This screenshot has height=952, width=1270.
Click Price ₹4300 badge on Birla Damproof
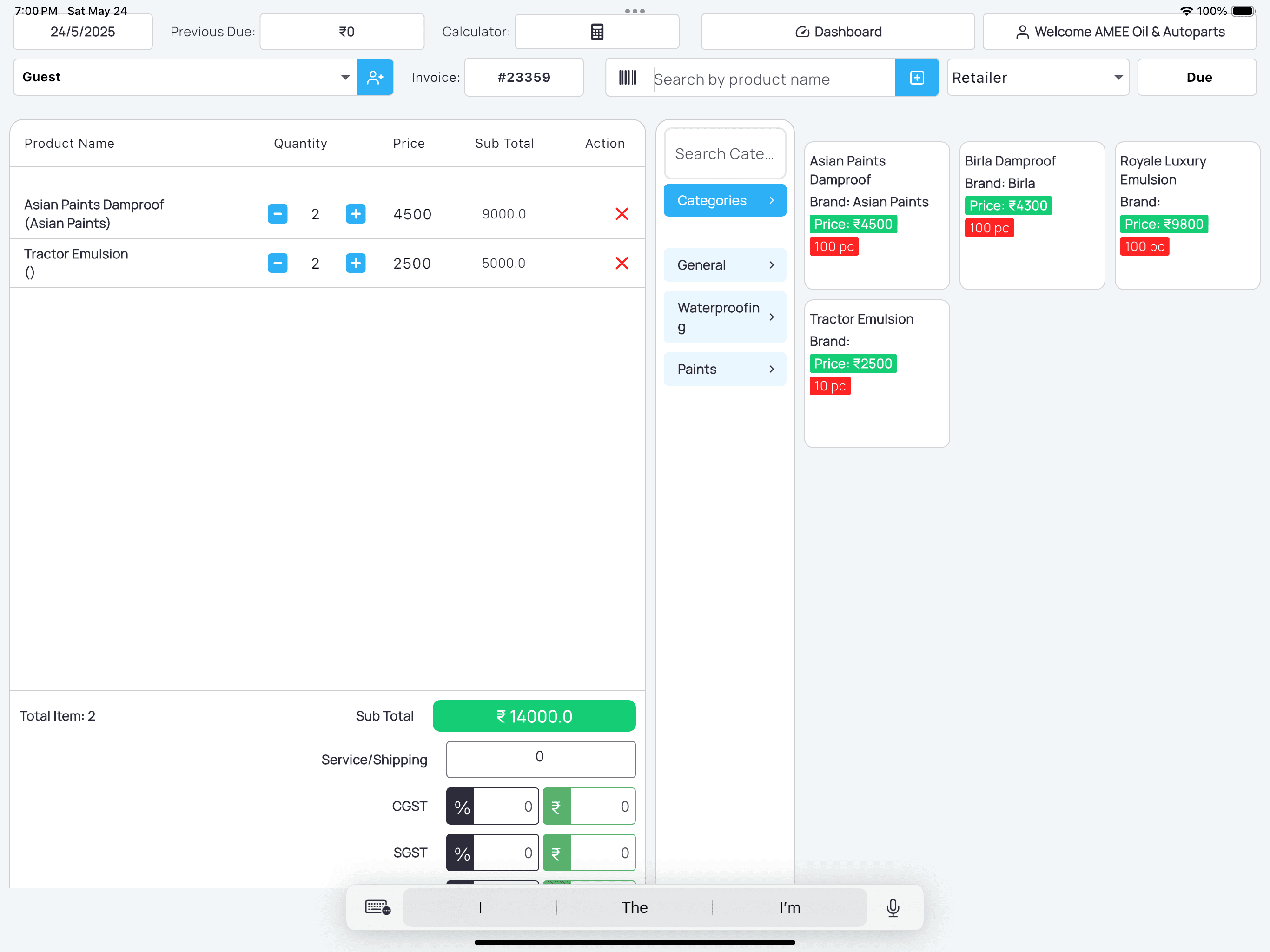point(1008,205)
